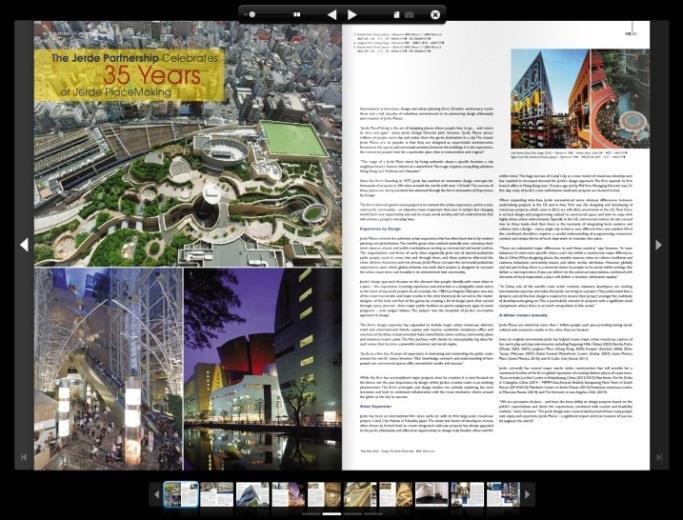This screenshot has height=520, width=683.
Task: Click the 'Experience by Design' section heading
Action: click(x=380, y=228)
